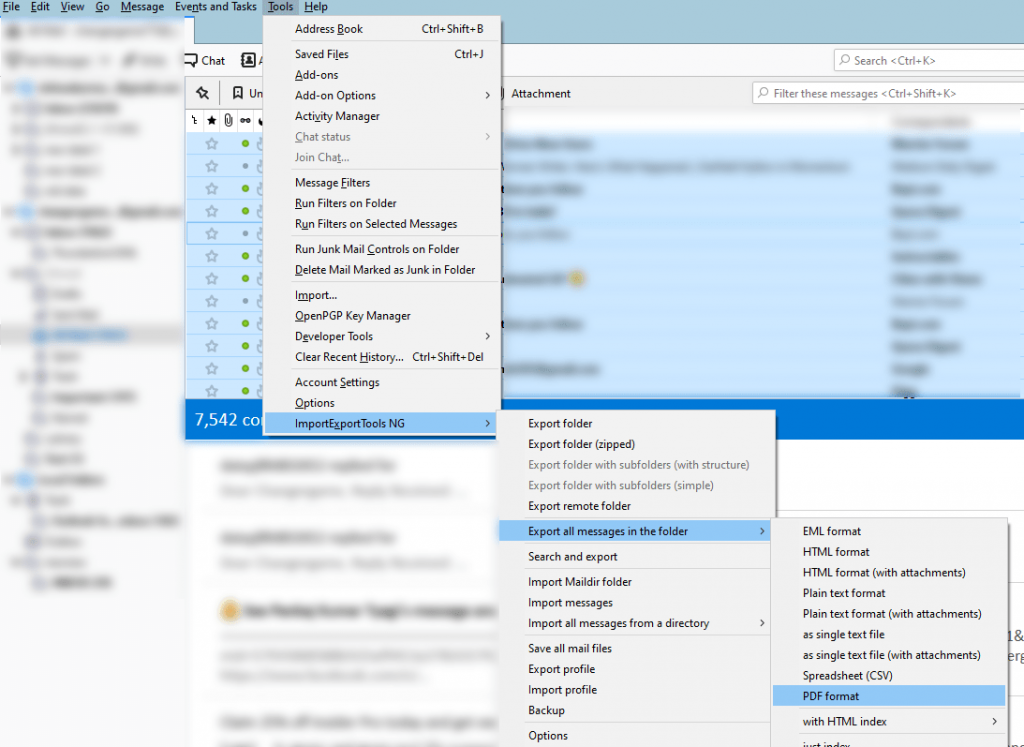This screenshot has width=1024, height=747.
Task: Choose Export folder (zipped)
Action: tap(635, 444)
